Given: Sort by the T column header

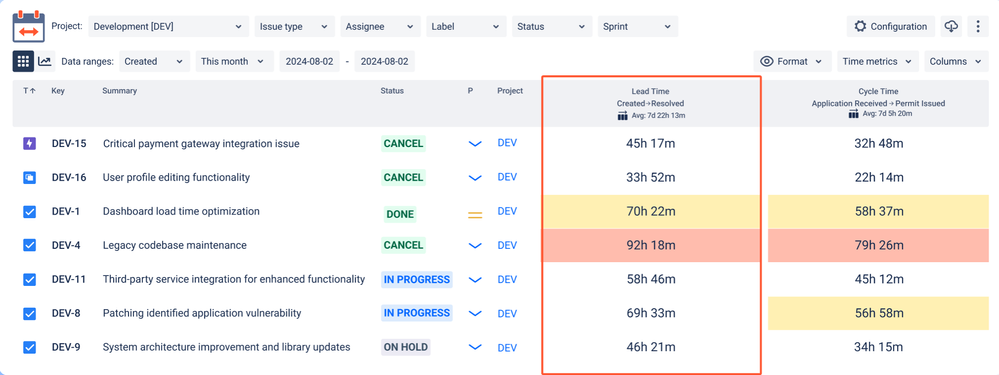Looking at the screenshot, I should pyautogui.click(x=29, y=91).
